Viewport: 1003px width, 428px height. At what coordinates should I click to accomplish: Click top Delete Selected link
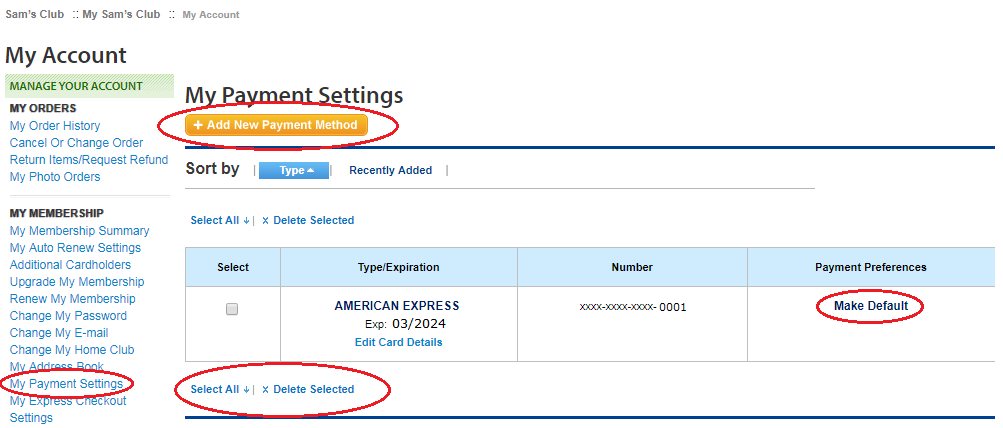[308, 220]
